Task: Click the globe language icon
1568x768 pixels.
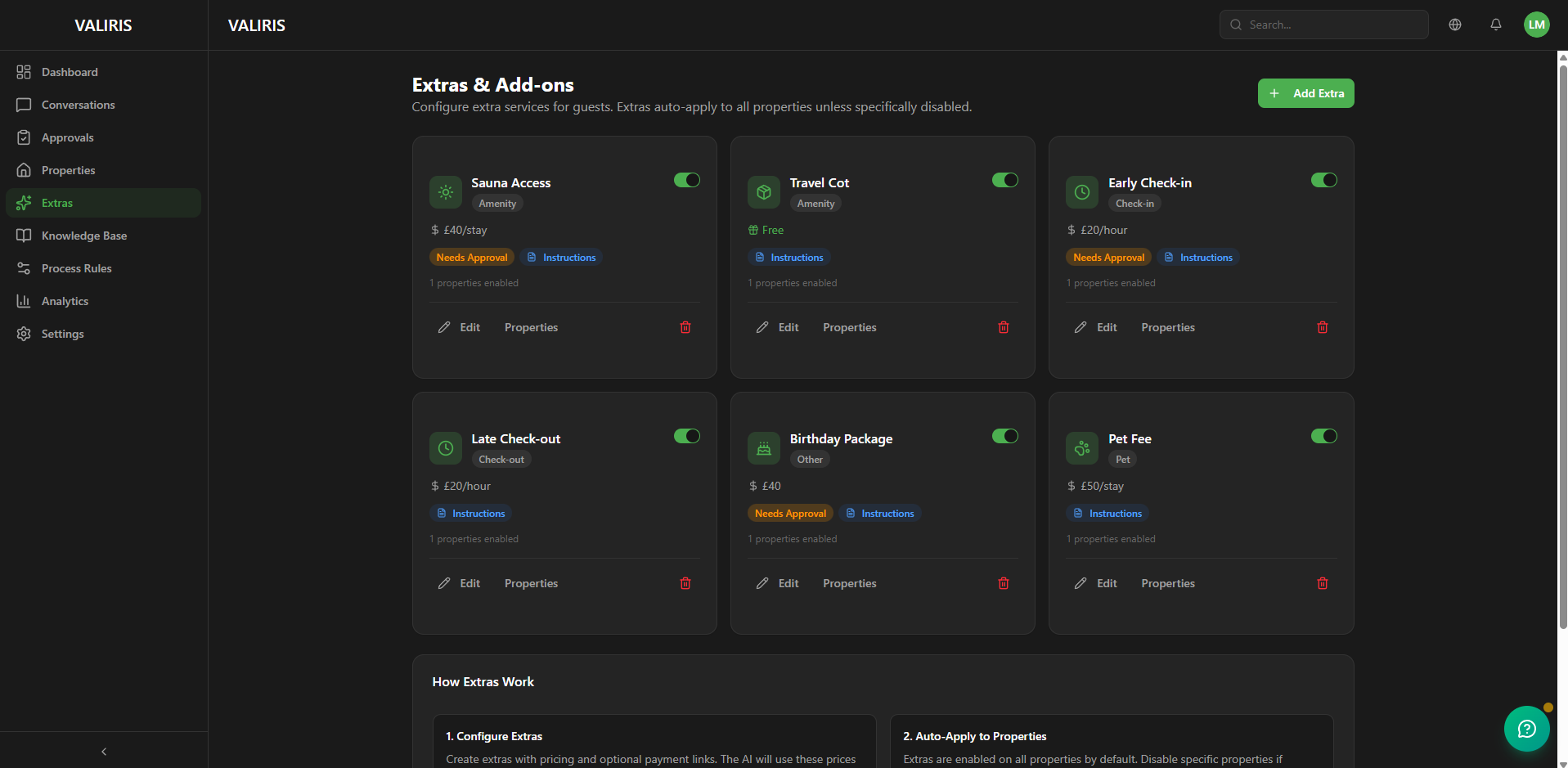Action: point(1455,25)
